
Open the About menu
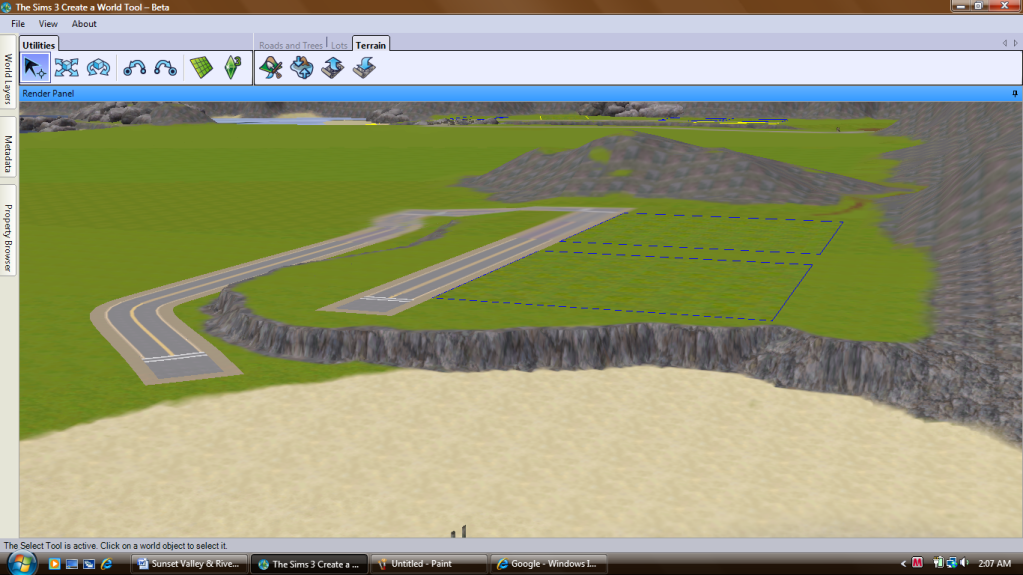[84, 23]
